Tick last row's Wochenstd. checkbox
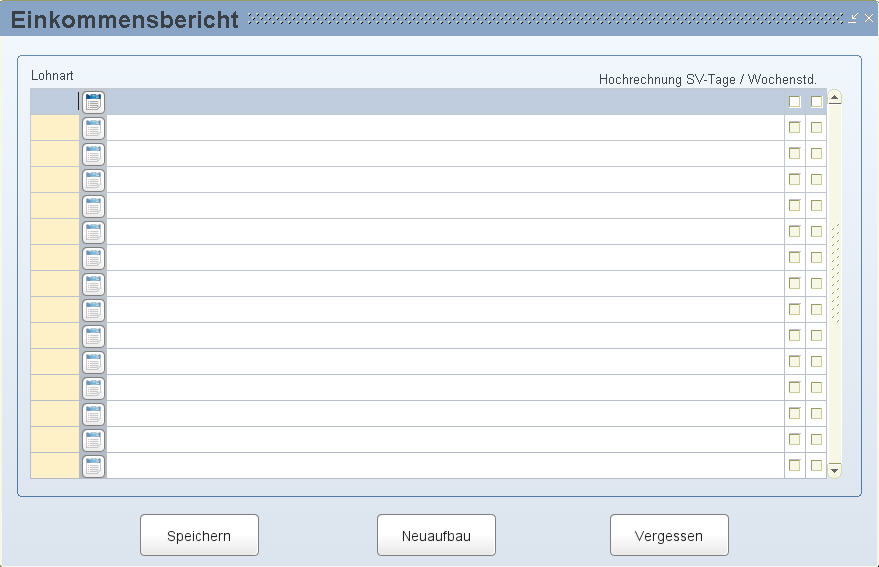 click(816, 465)
